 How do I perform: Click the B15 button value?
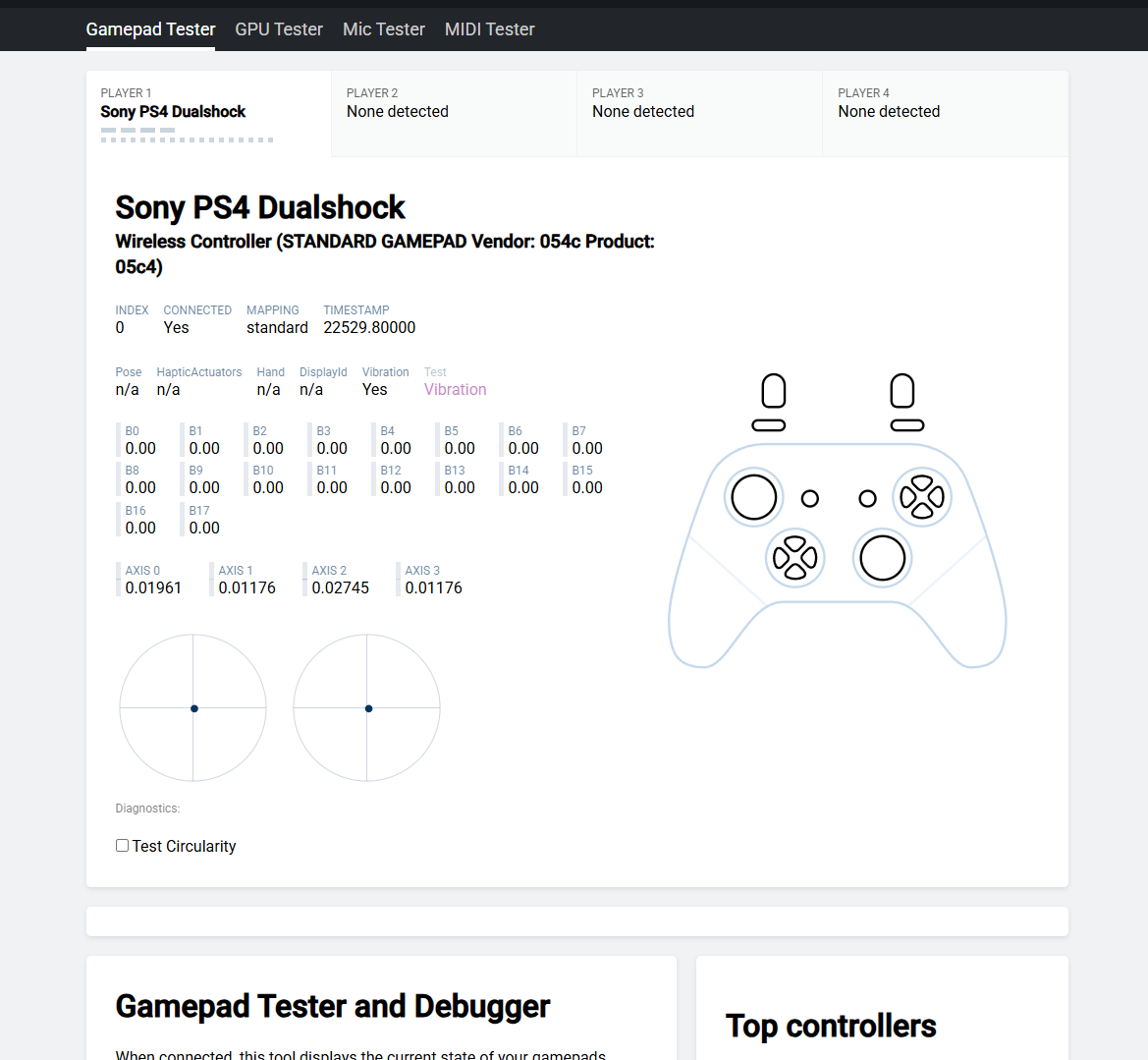tap(587, 488)
